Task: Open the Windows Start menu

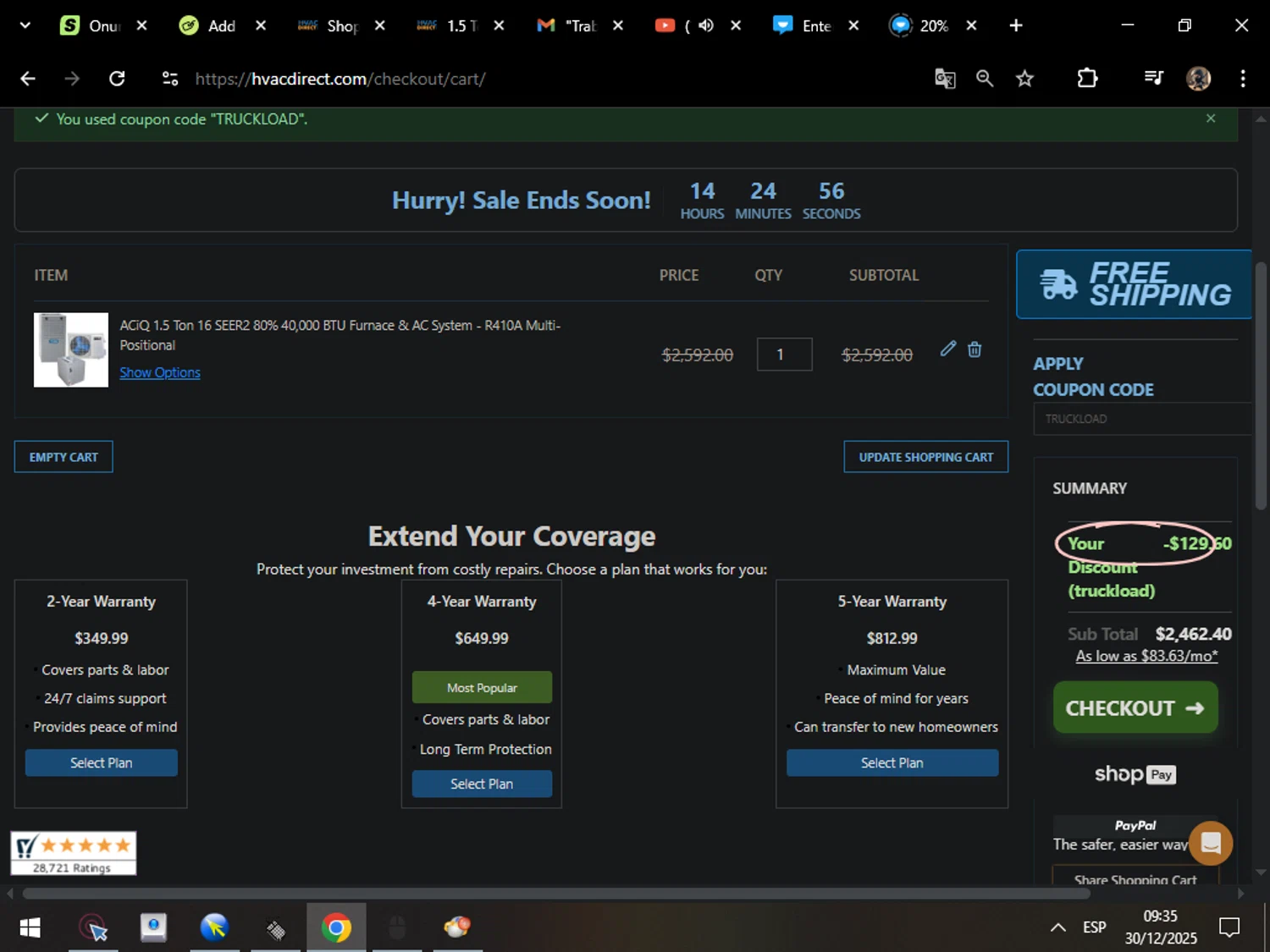Action: pos(30,928)
